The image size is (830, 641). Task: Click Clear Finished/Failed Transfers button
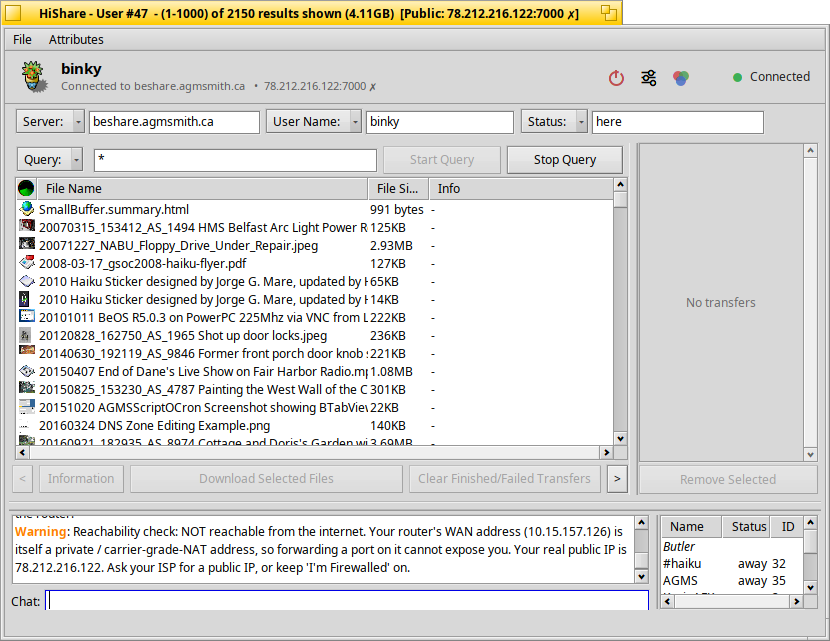click(504, 479)
